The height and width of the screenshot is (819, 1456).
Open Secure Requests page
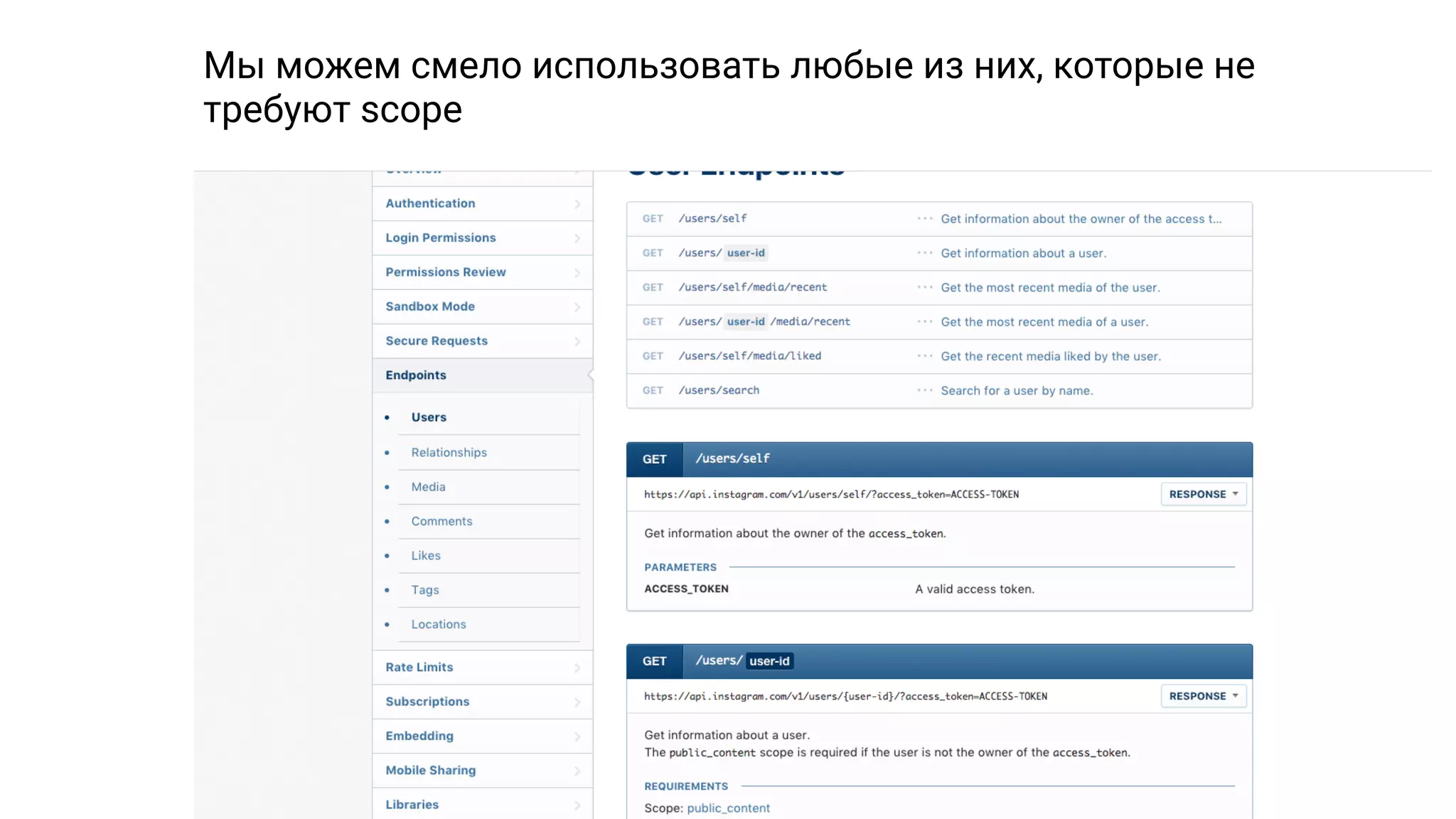(482, 341)
